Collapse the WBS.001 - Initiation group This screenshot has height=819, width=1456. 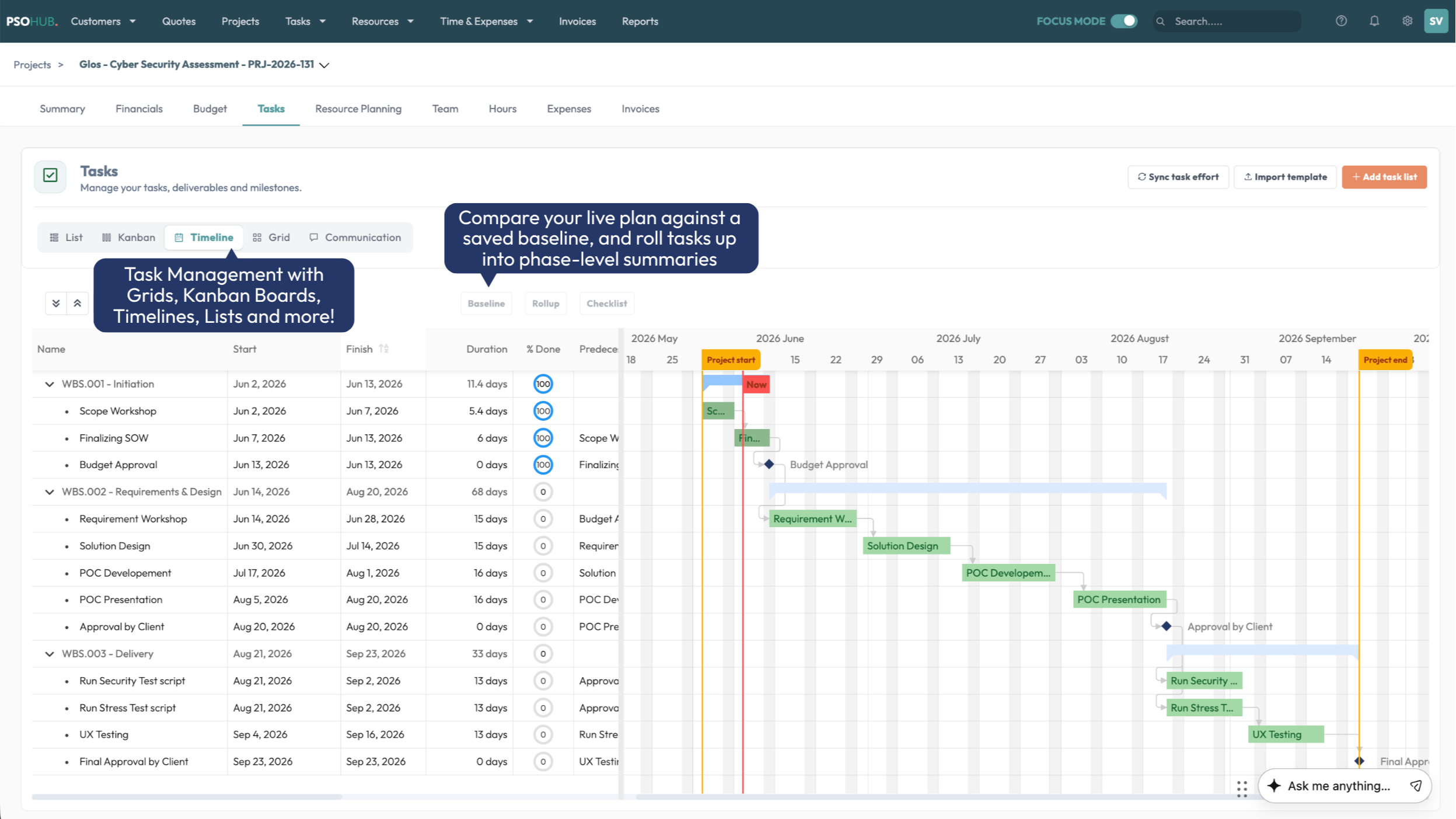click(x=50, y=384)
